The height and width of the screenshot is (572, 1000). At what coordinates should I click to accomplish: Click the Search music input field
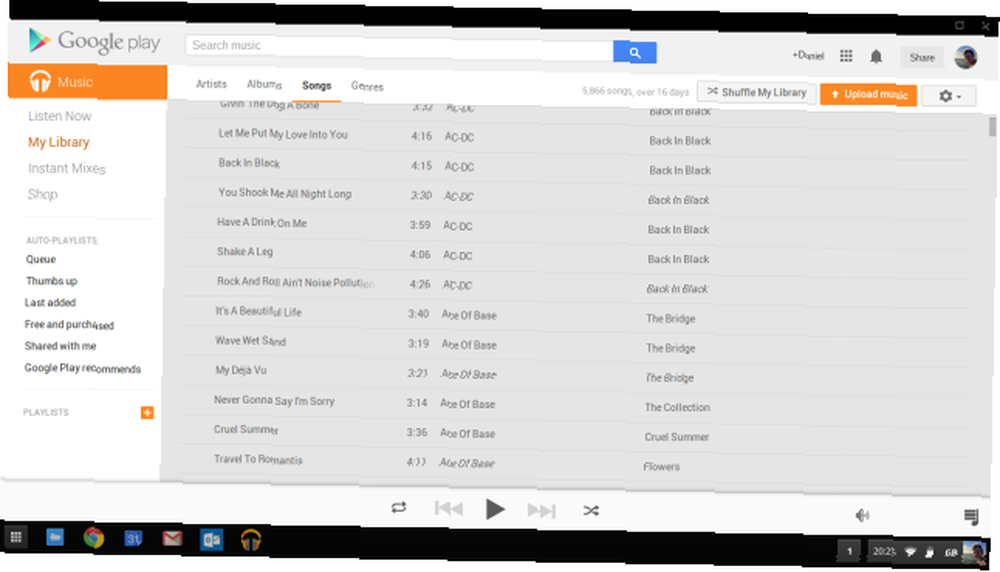[399, 46]
